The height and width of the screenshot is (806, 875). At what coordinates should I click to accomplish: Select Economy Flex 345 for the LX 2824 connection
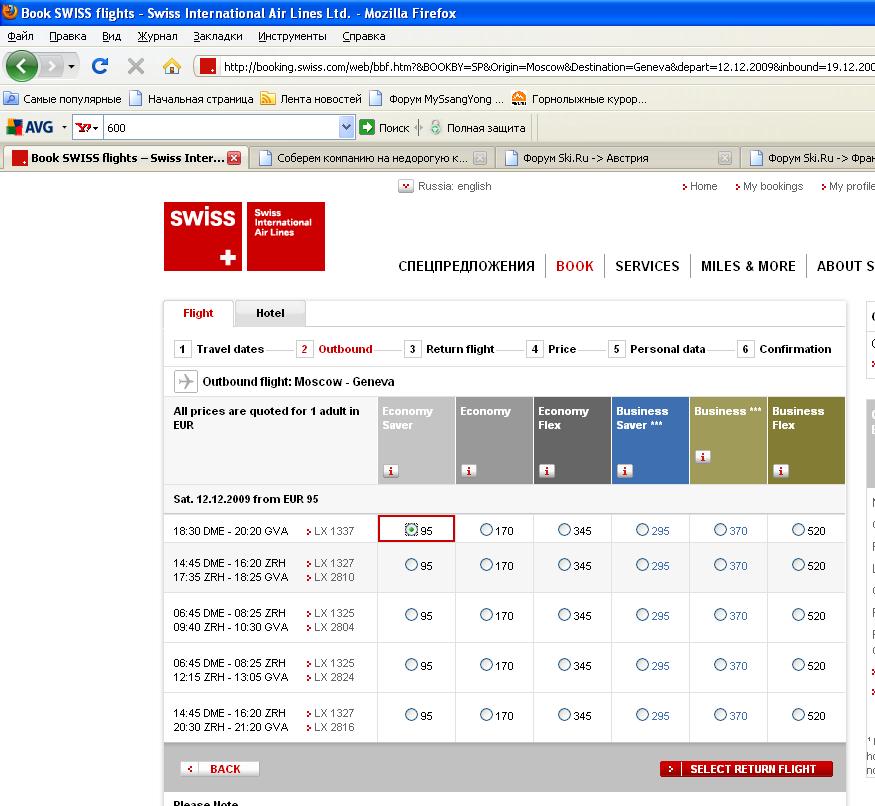564,664
